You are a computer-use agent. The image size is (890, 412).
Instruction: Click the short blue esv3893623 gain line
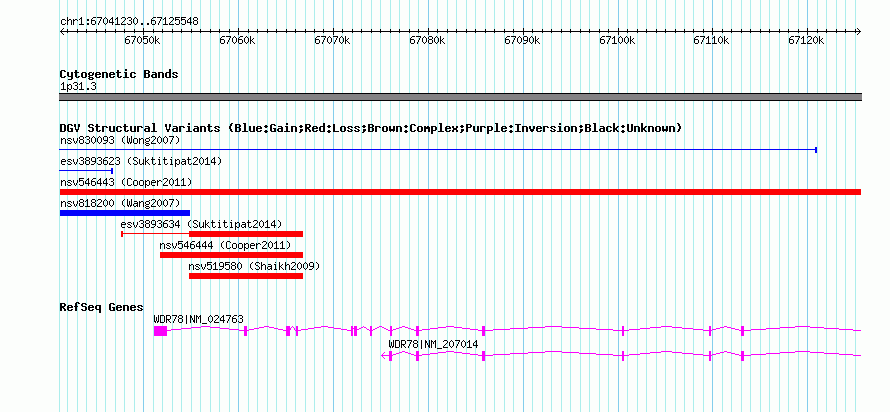(x=86, y=170)
